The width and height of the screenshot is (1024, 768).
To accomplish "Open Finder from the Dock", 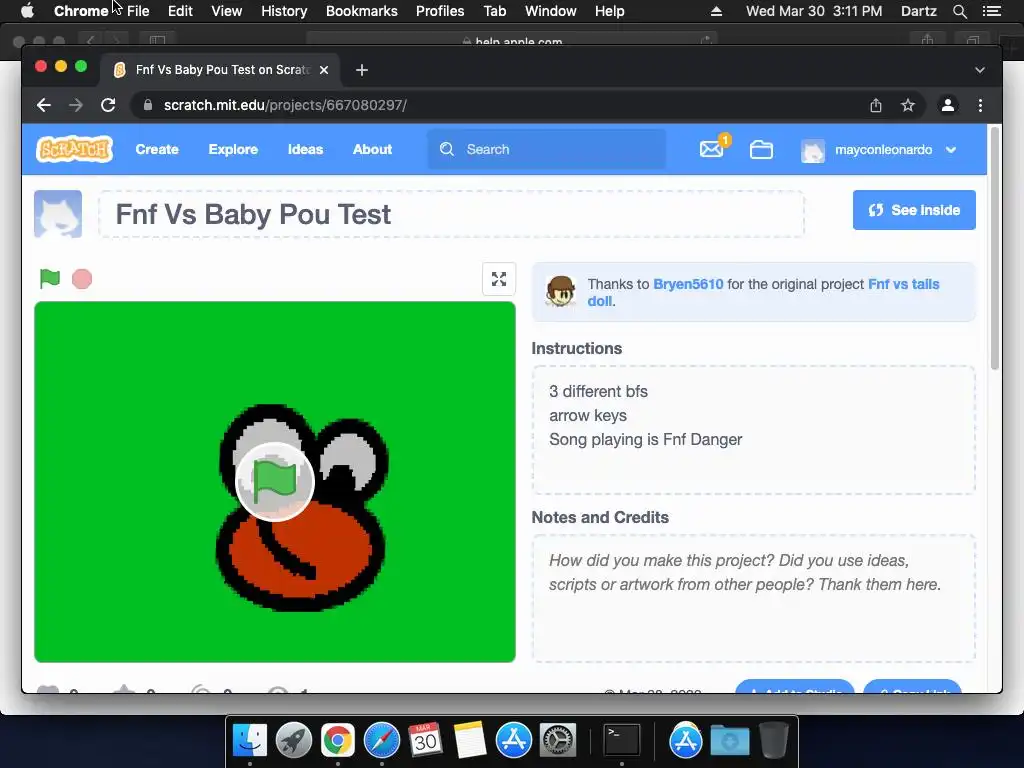I will (250, 740).
